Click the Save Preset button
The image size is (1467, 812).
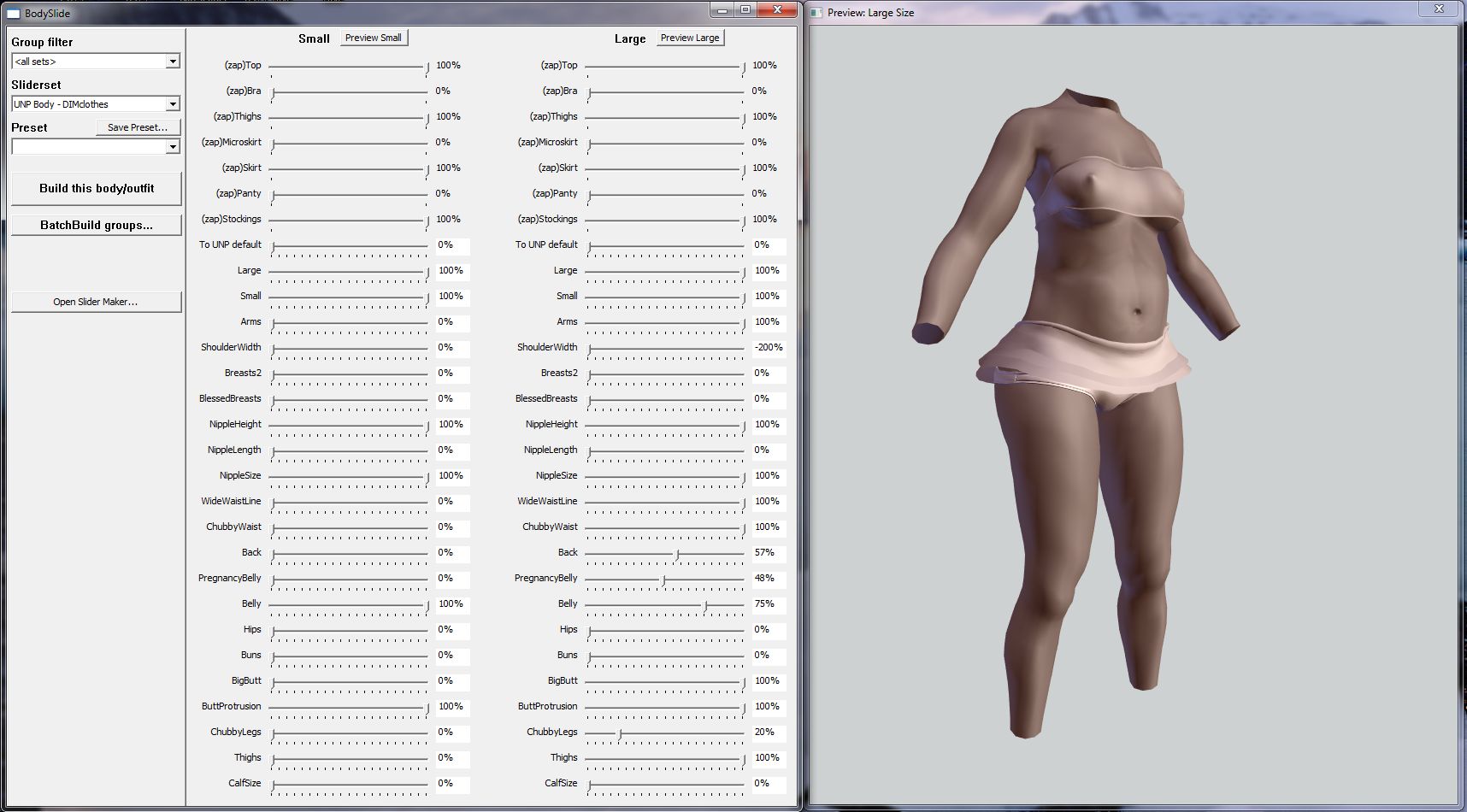[x=138, y=127]
